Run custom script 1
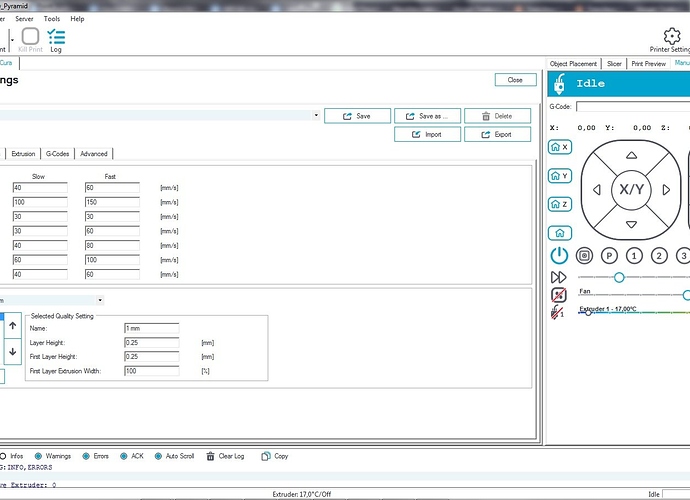Image resolution: width=690 pixels, height=500 pixels. point(634,256)
